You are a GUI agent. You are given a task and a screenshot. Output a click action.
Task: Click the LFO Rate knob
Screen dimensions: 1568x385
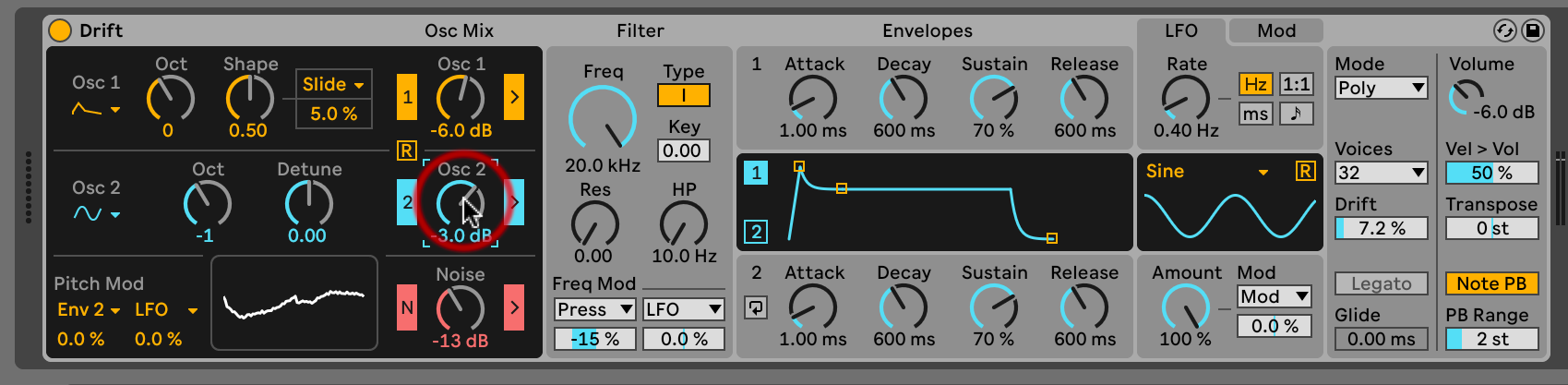pyautogui.click(x=1186, y=97)
